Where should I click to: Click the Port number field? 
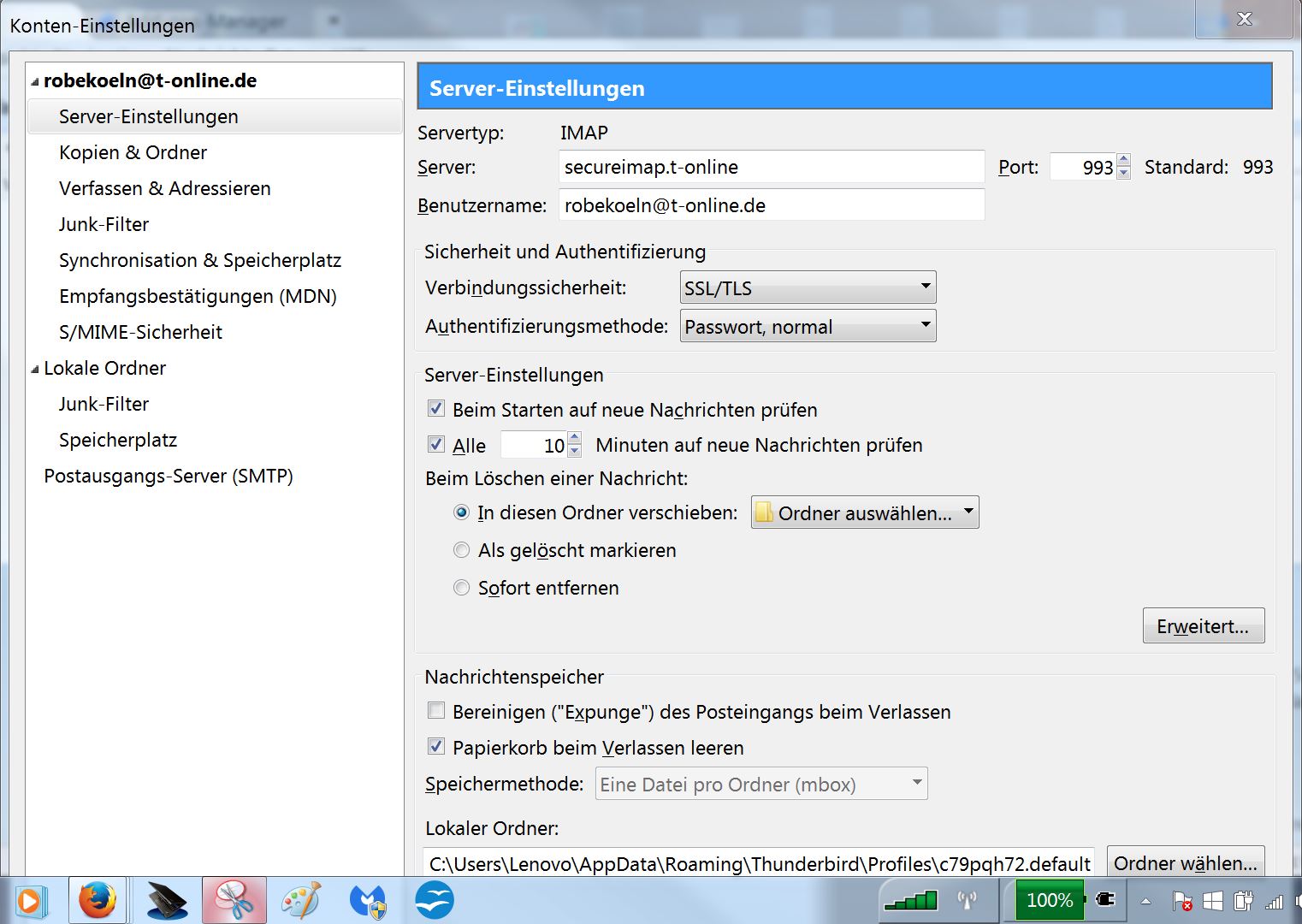coord(1083,167)
